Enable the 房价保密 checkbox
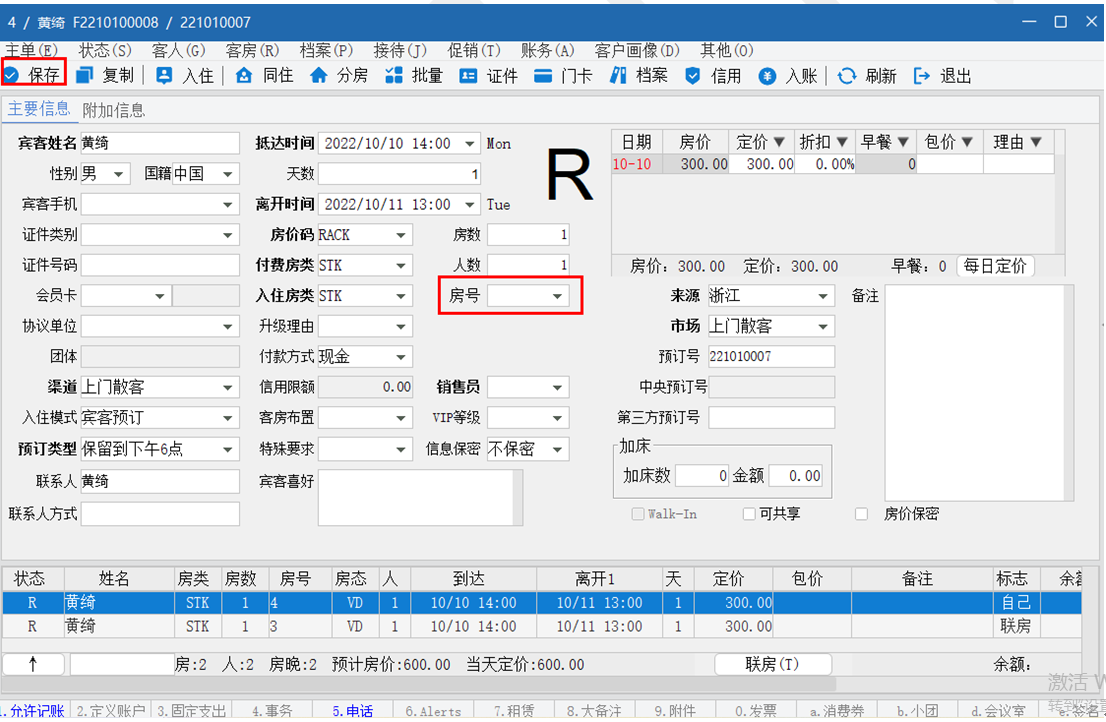This screenshot has width=1106, height=722. point(861,514)
